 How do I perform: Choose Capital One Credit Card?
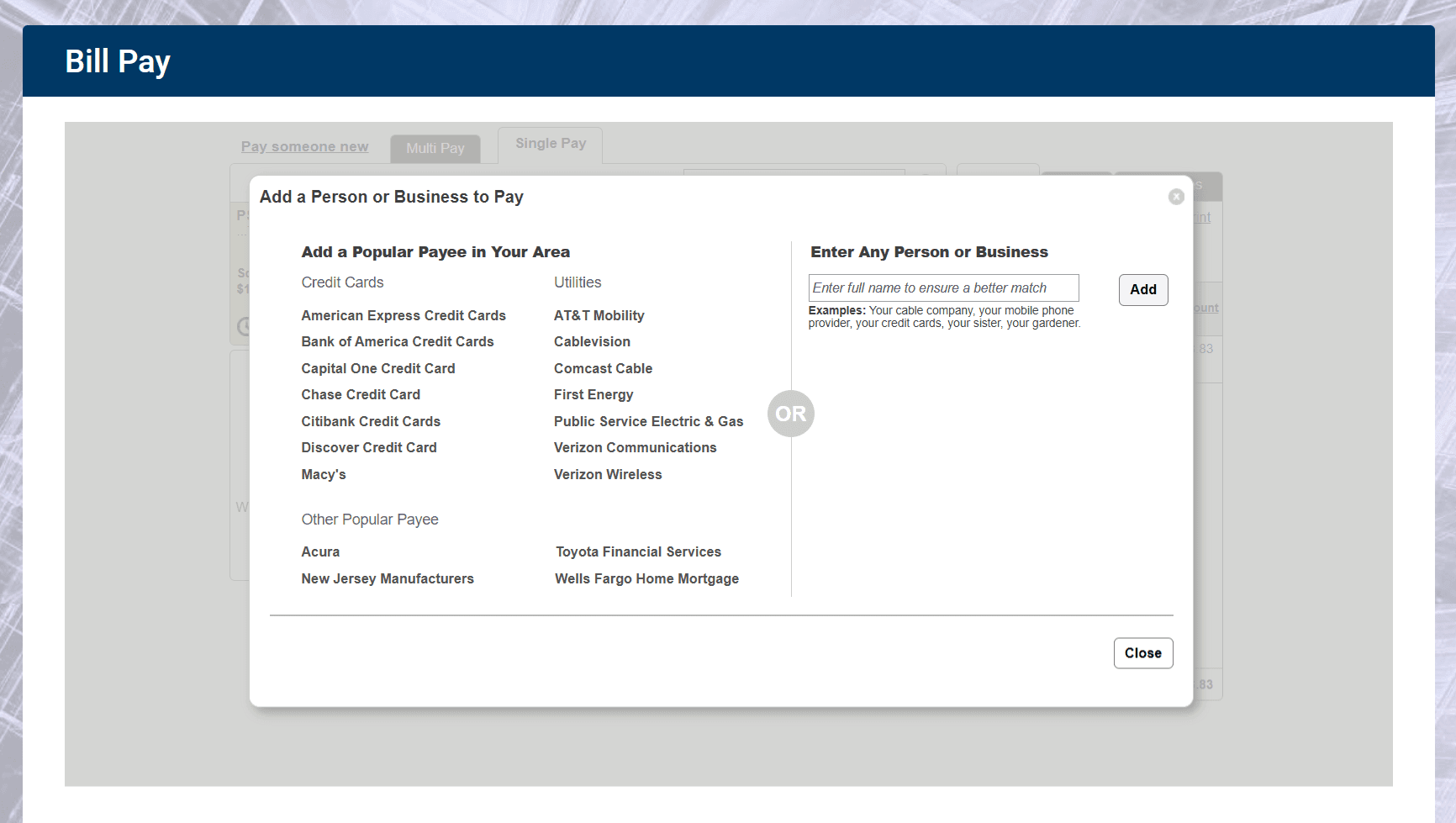[x=378, y=369]
